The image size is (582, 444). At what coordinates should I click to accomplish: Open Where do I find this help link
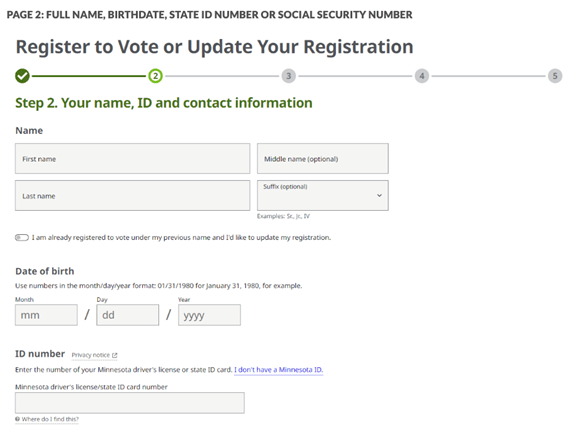click(x=50, y=419)
